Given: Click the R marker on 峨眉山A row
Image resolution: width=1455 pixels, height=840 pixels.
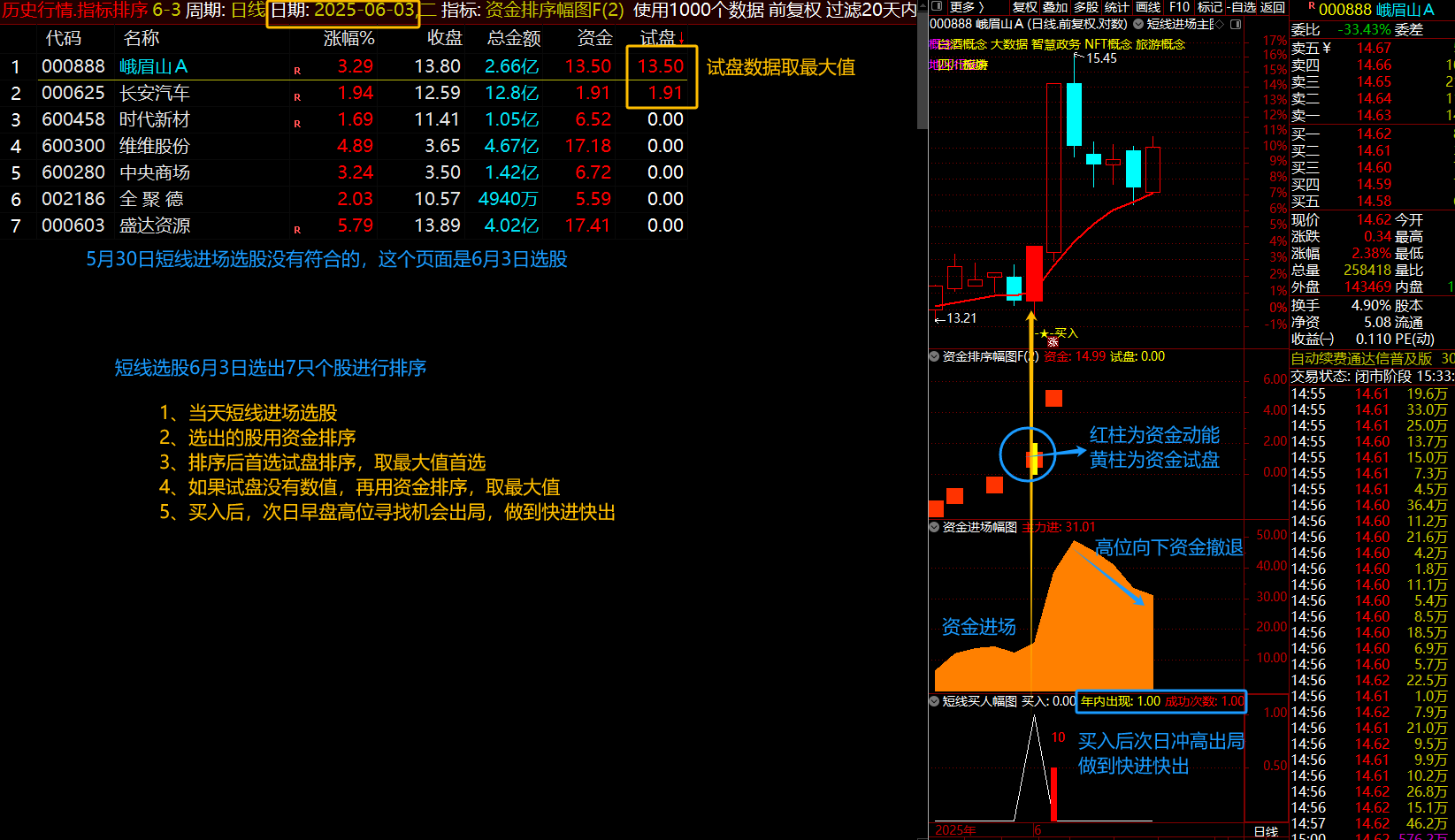Looking at the screenshot, I should (297, 71).
